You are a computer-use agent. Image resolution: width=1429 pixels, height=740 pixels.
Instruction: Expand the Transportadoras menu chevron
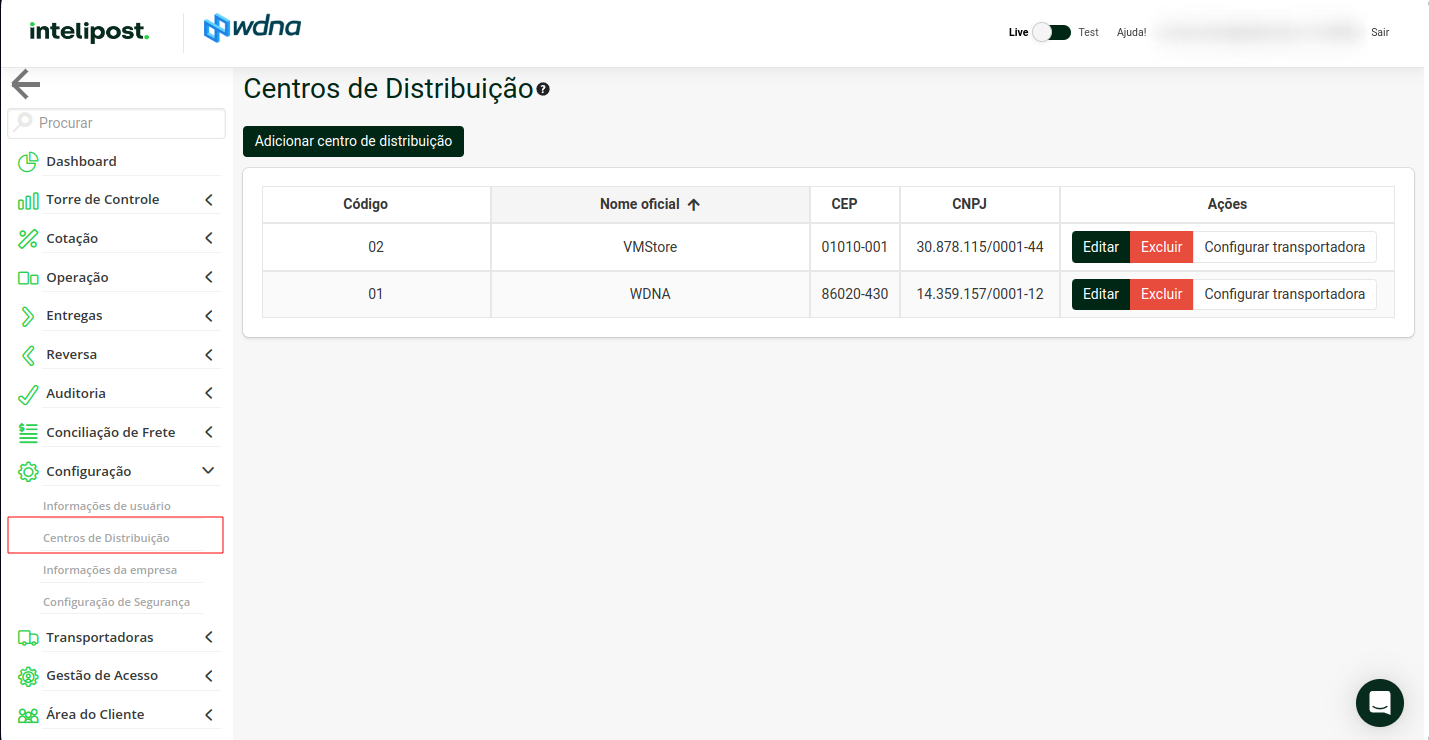[x=209, y=637]
